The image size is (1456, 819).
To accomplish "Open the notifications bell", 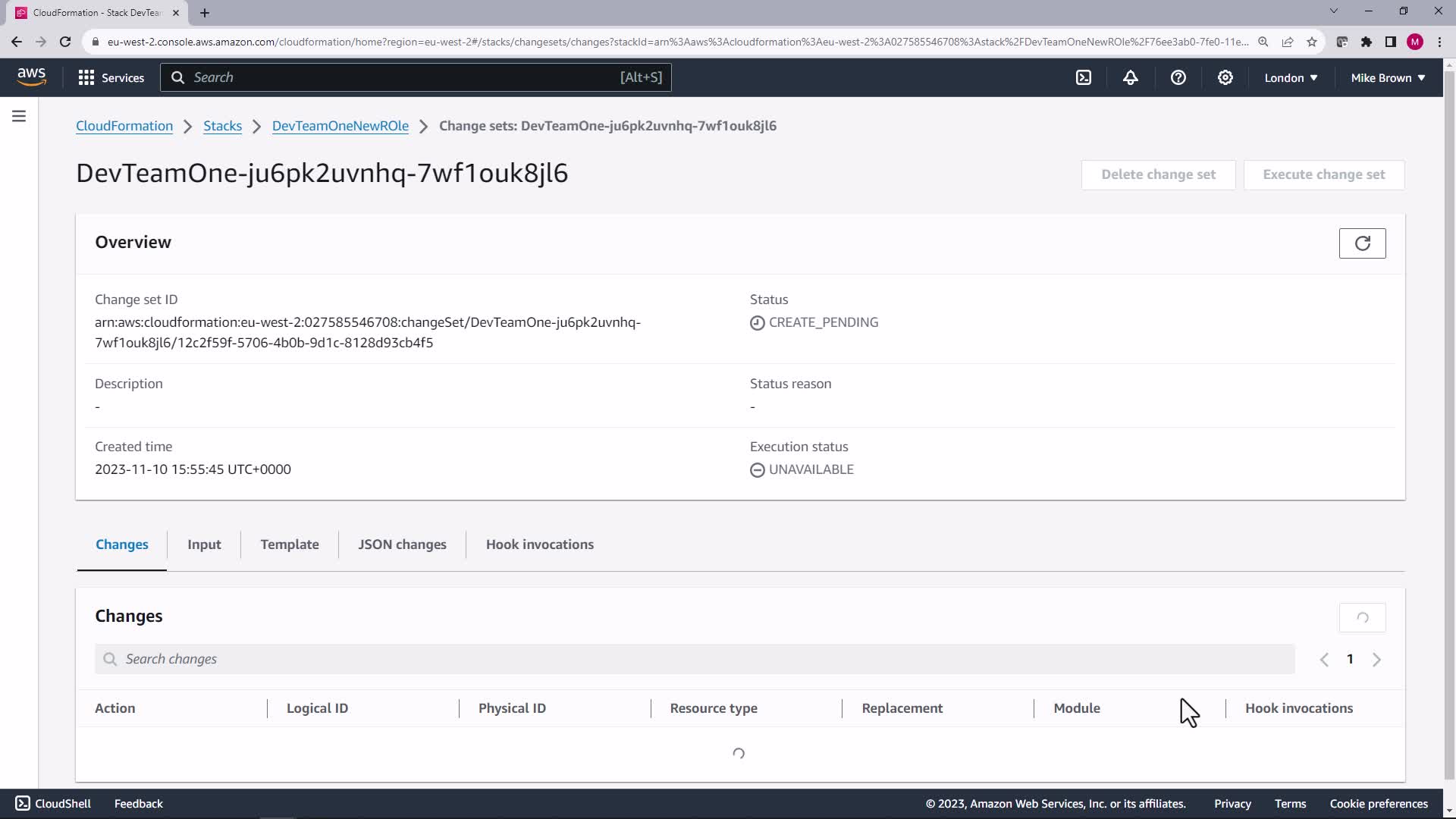I will (1131, 77).
